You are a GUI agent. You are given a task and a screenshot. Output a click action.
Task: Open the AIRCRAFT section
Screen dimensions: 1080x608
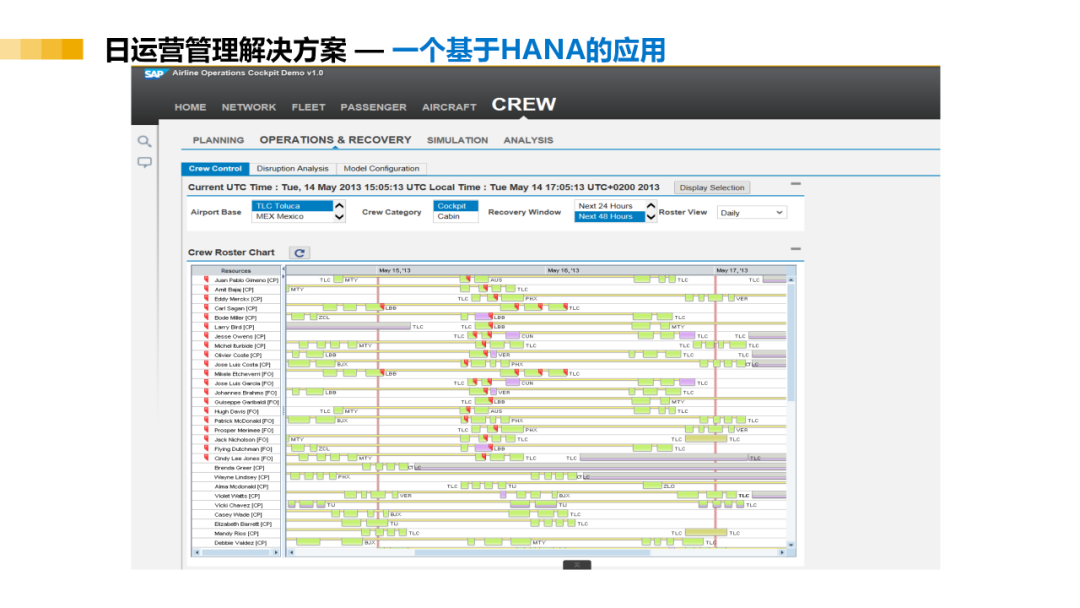[449, 107]
